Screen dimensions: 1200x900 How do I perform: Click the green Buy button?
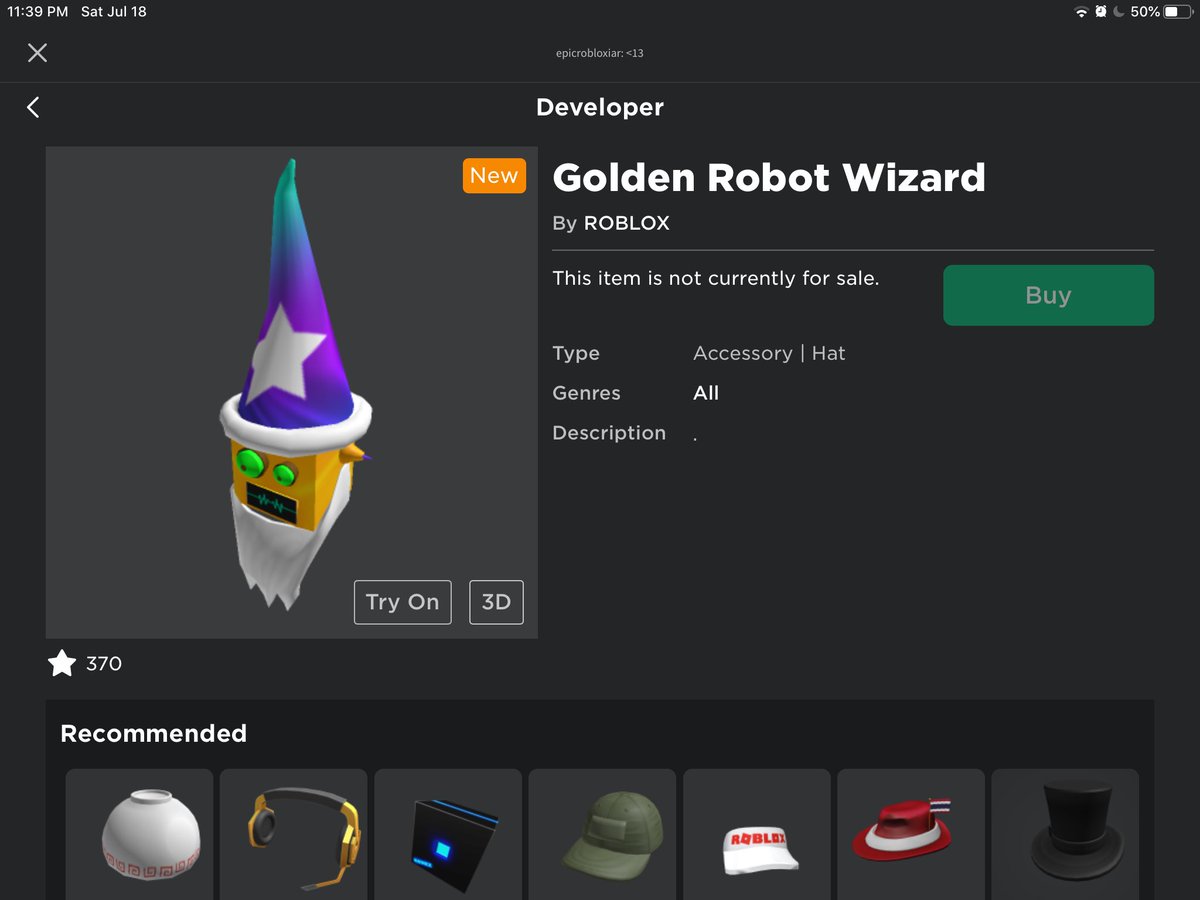[x=1048, y=295]
